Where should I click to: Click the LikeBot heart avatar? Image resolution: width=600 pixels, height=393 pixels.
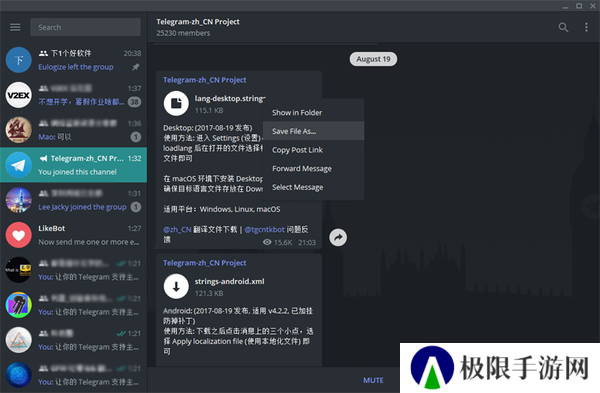18,235
